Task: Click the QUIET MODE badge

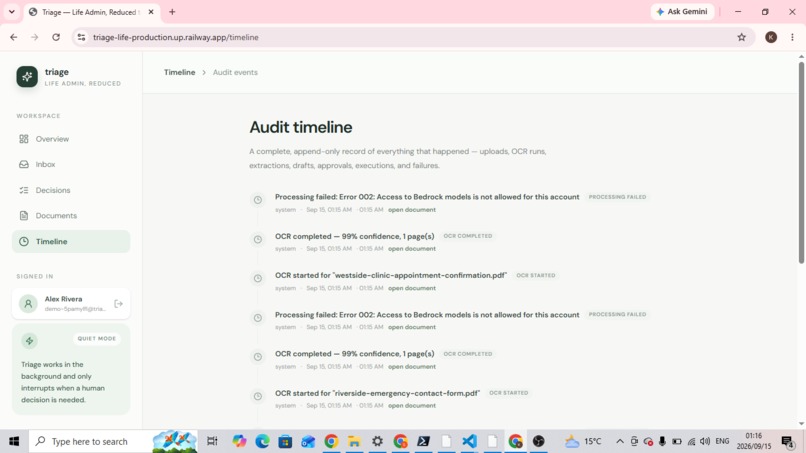Action: pos(97,338)
